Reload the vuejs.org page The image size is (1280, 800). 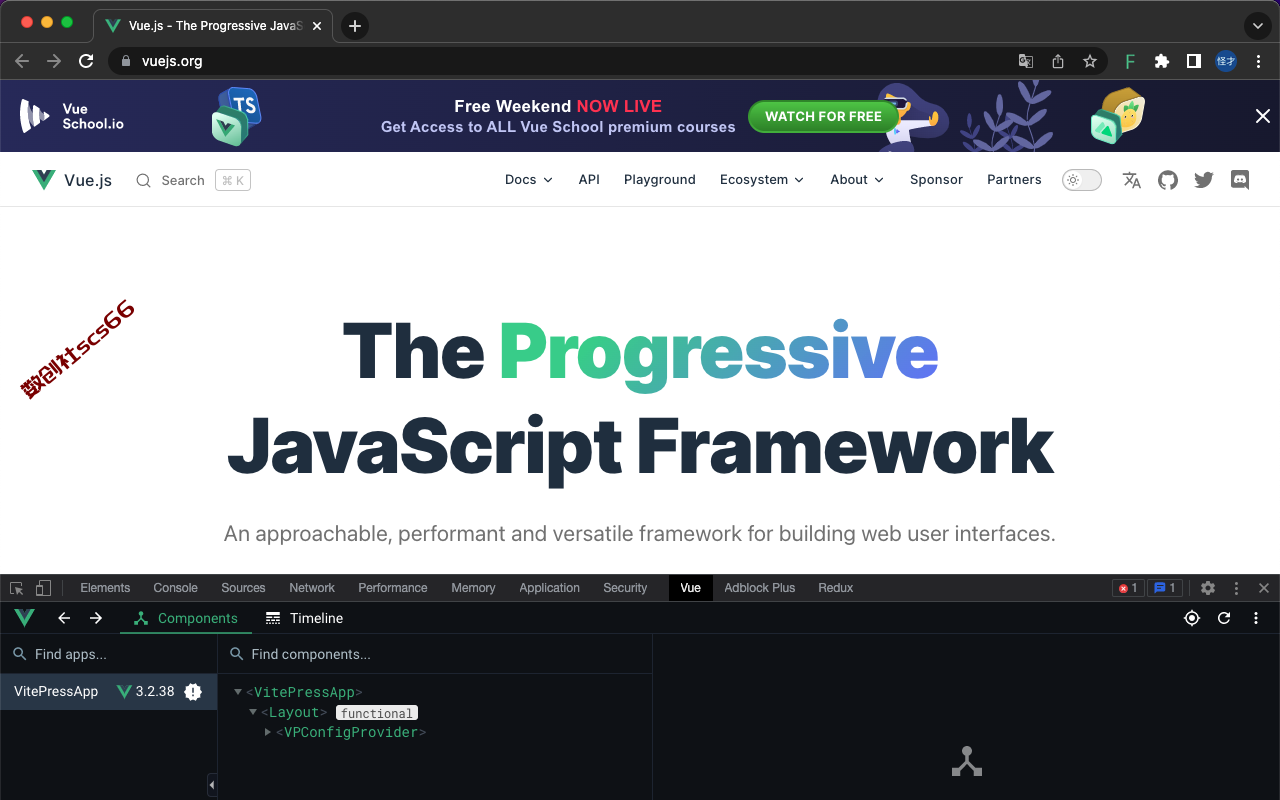pyautogui.click(x=86, y=61)
